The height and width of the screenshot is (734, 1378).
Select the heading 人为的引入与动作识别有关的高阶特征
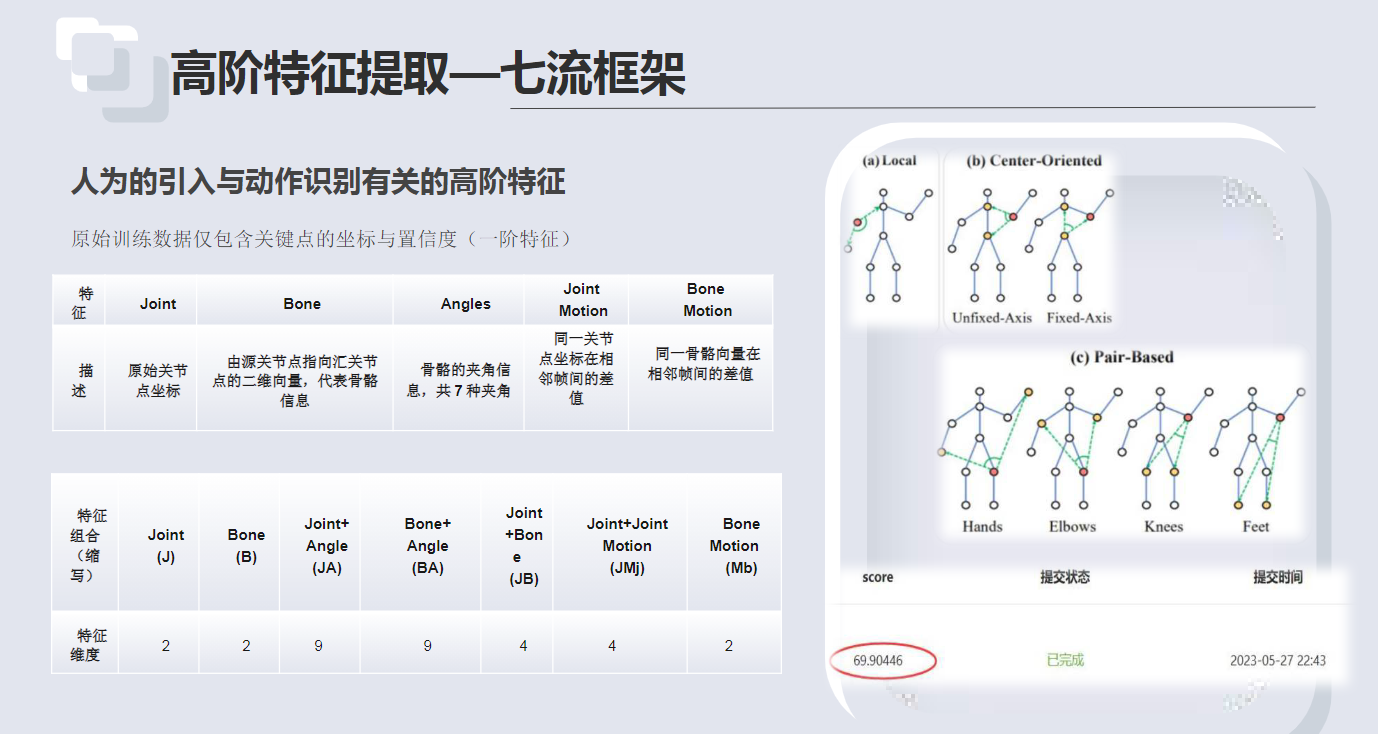coord(318,182)
